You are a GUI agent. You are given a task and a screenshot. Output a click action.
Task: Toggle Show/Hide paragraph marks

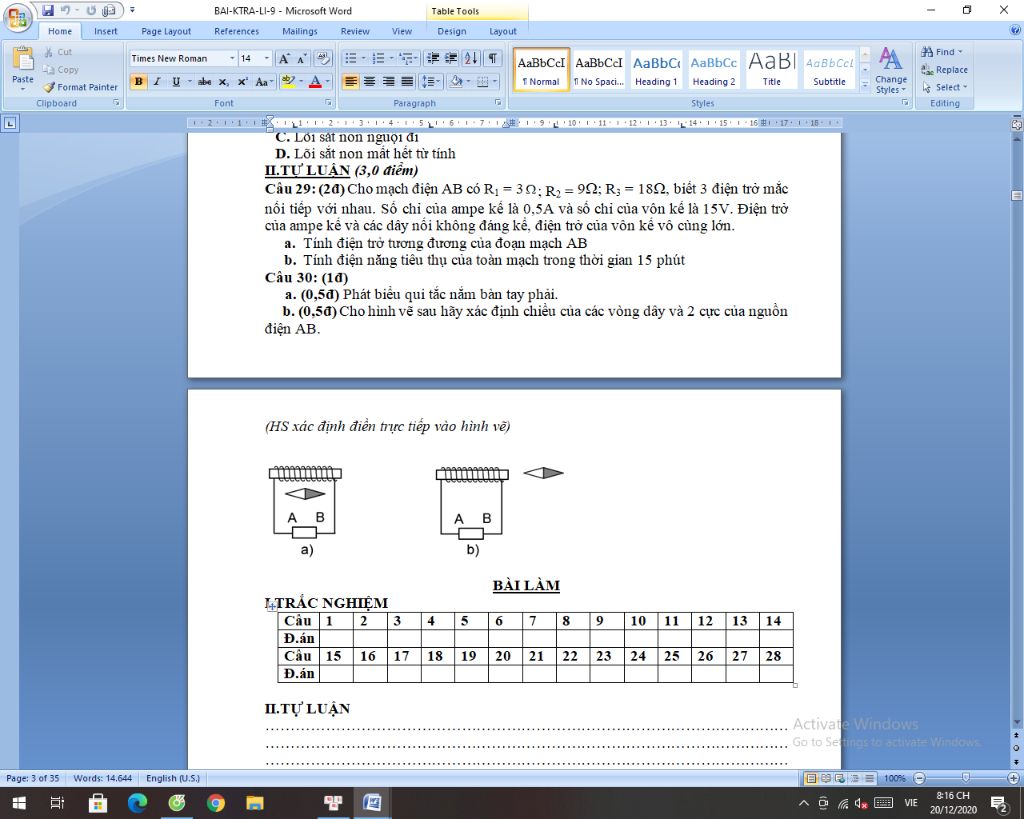pos(493,58)
